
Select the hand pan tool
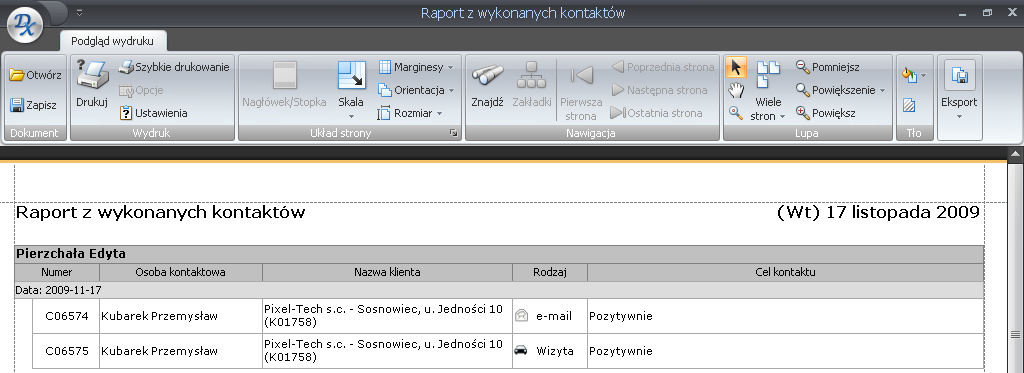point(736,90)
